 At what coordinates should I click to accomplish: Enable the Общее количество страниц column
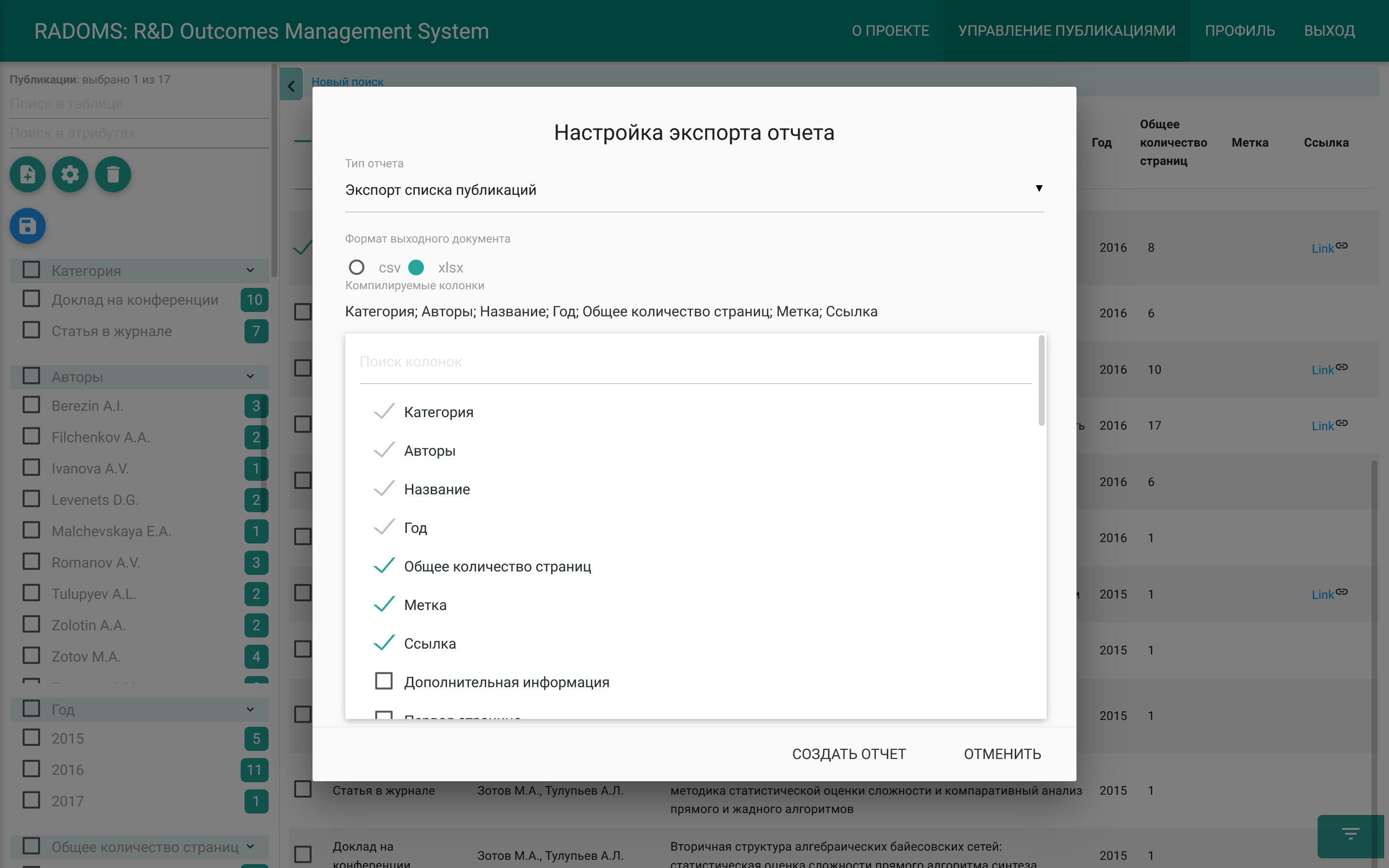383,566
